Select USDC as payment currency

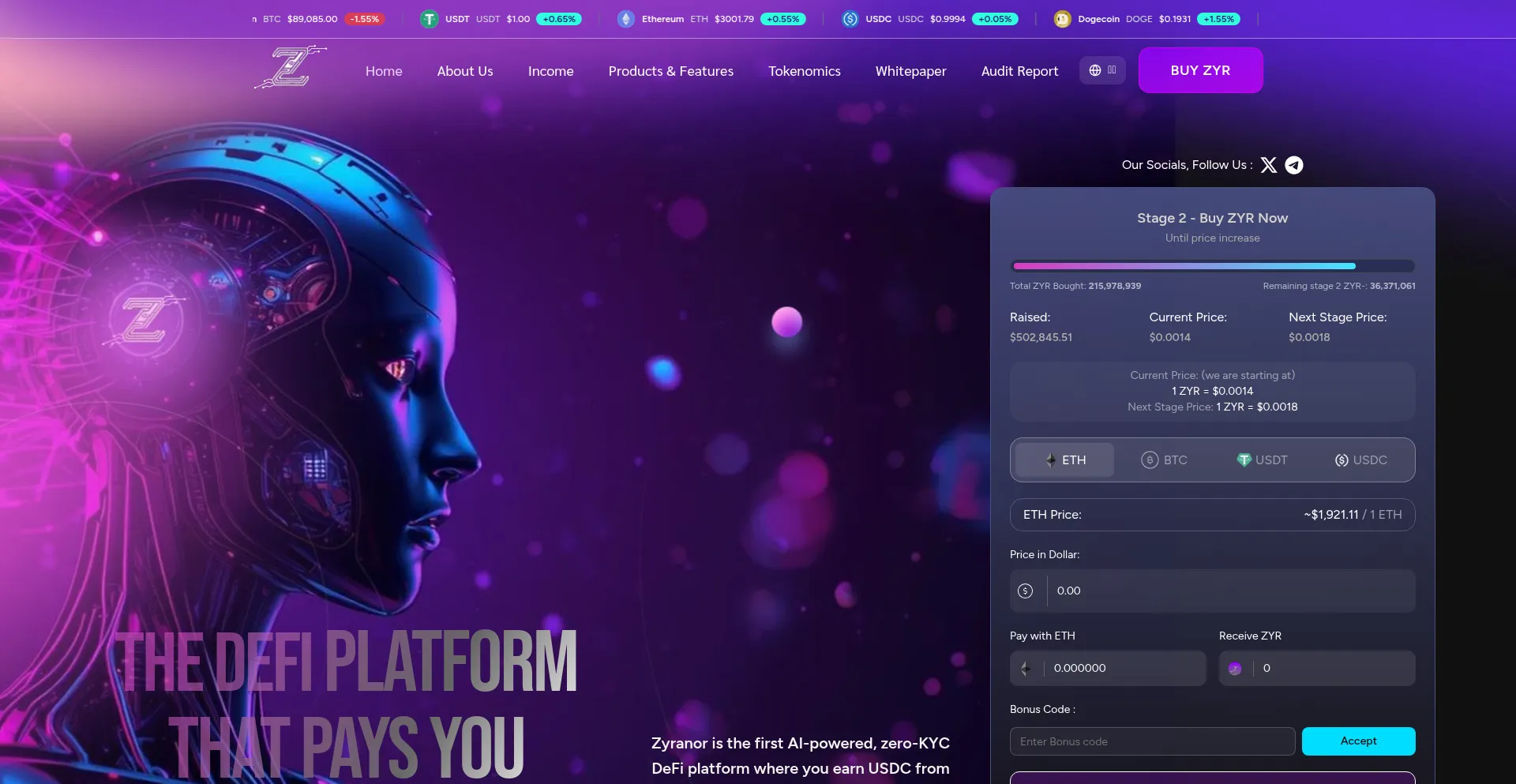[x=1360, y=460]
